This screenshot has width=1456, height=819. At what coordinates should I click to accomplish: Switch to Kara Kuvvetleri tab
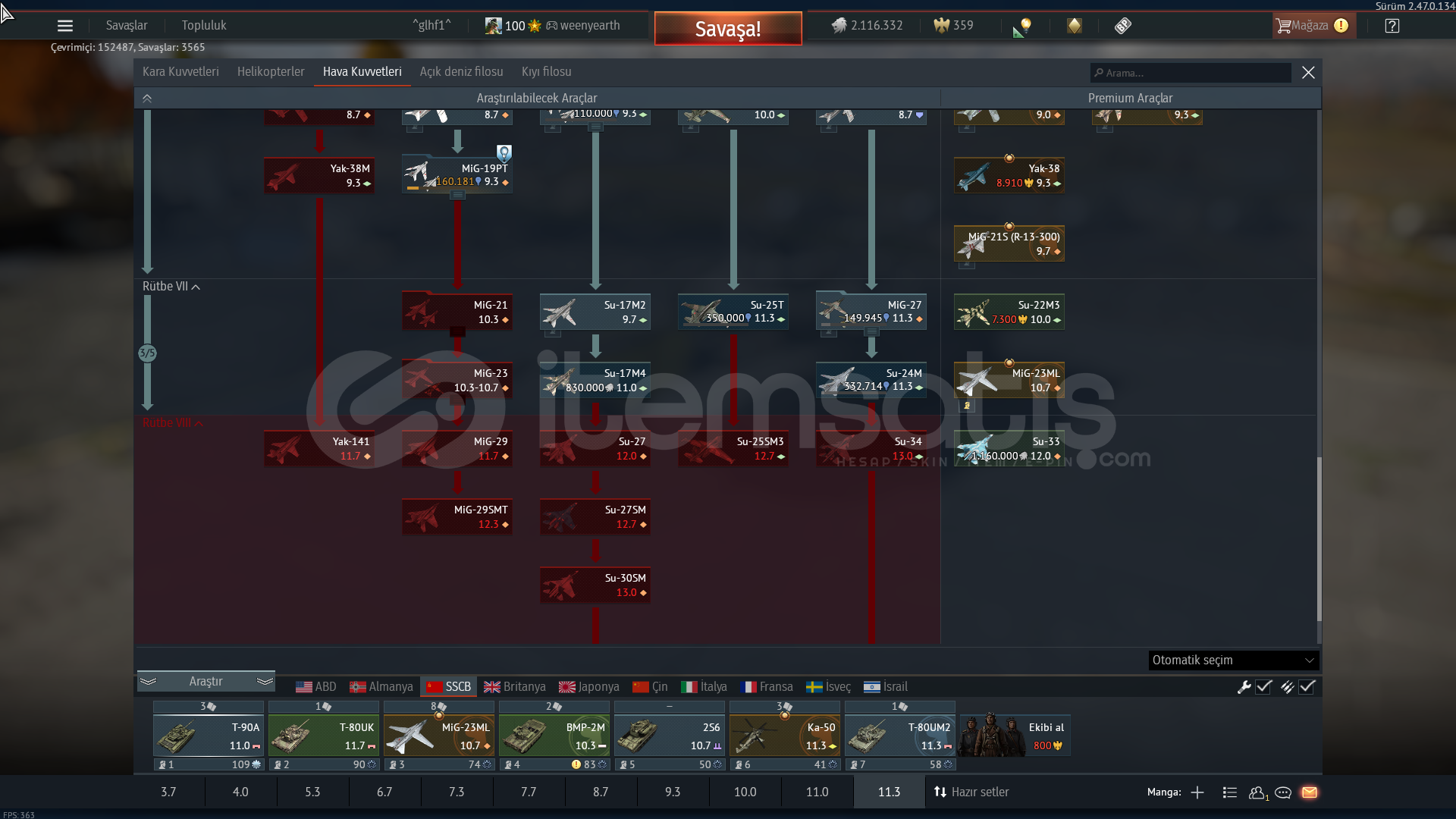180,71
